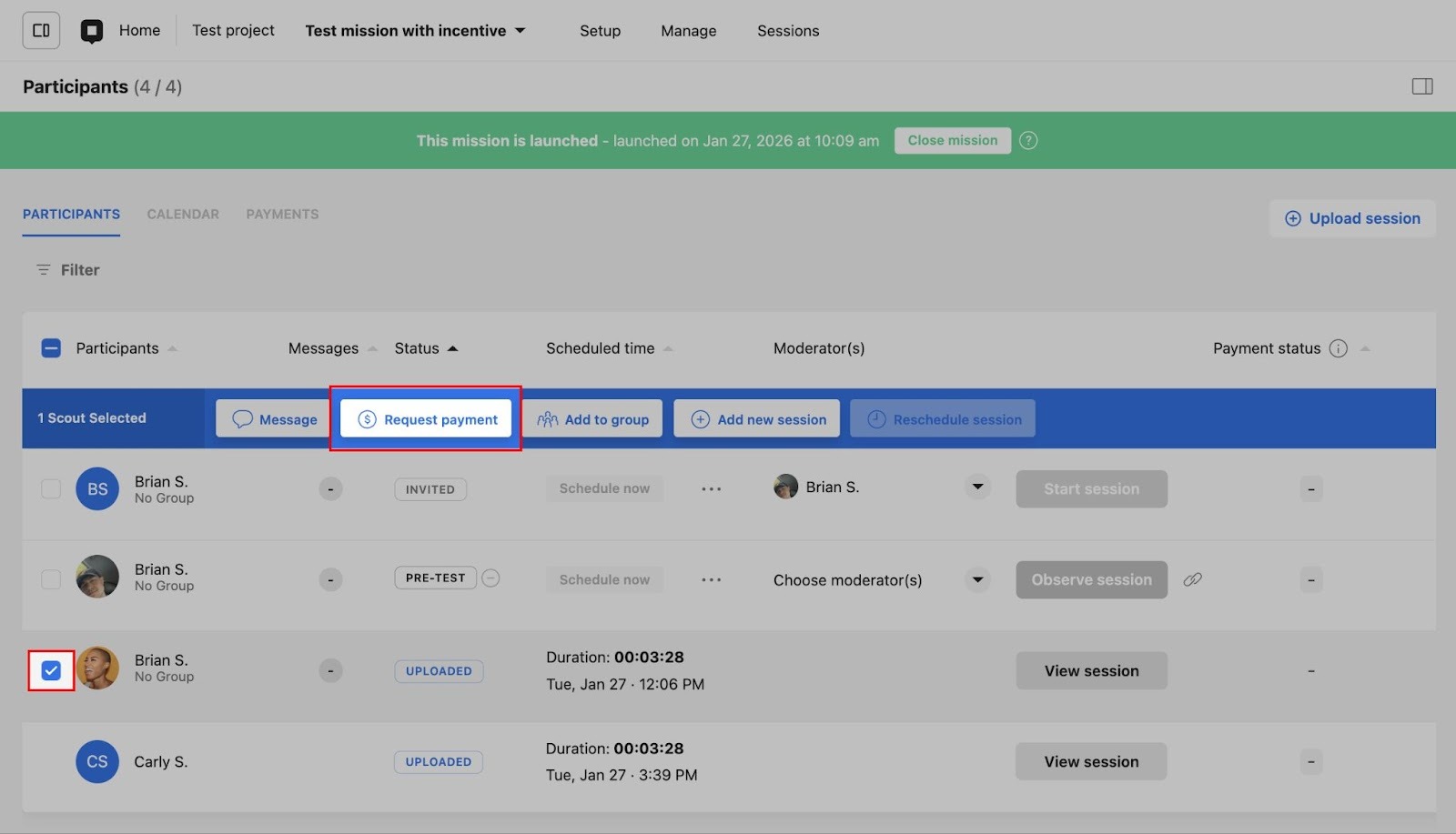1456x834 pixels.
Task: Switch to the Calendar tab
Action: [183, 215]
